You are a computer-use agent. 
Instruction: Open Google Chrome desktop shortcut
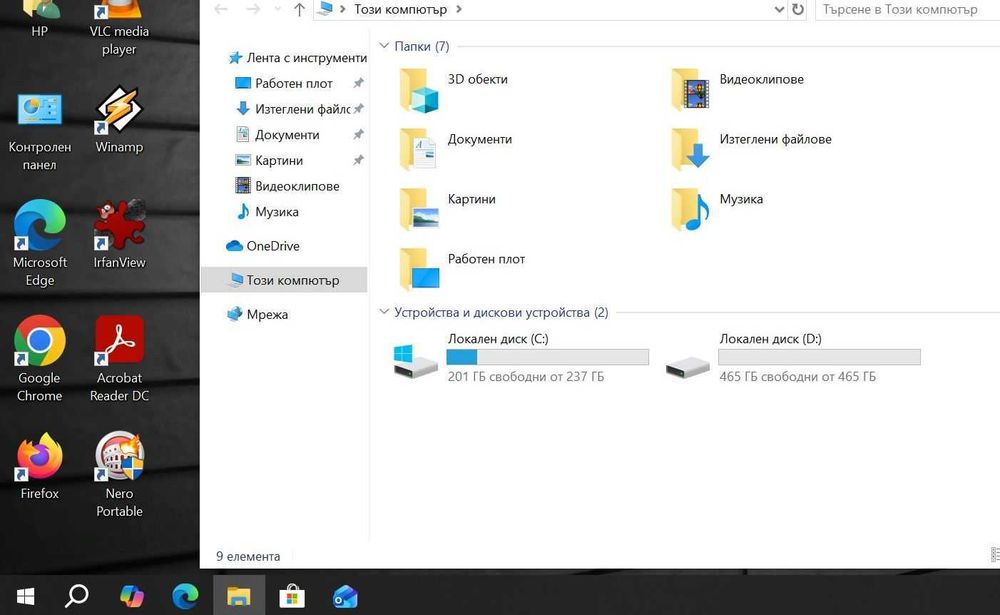pos(40,359)
